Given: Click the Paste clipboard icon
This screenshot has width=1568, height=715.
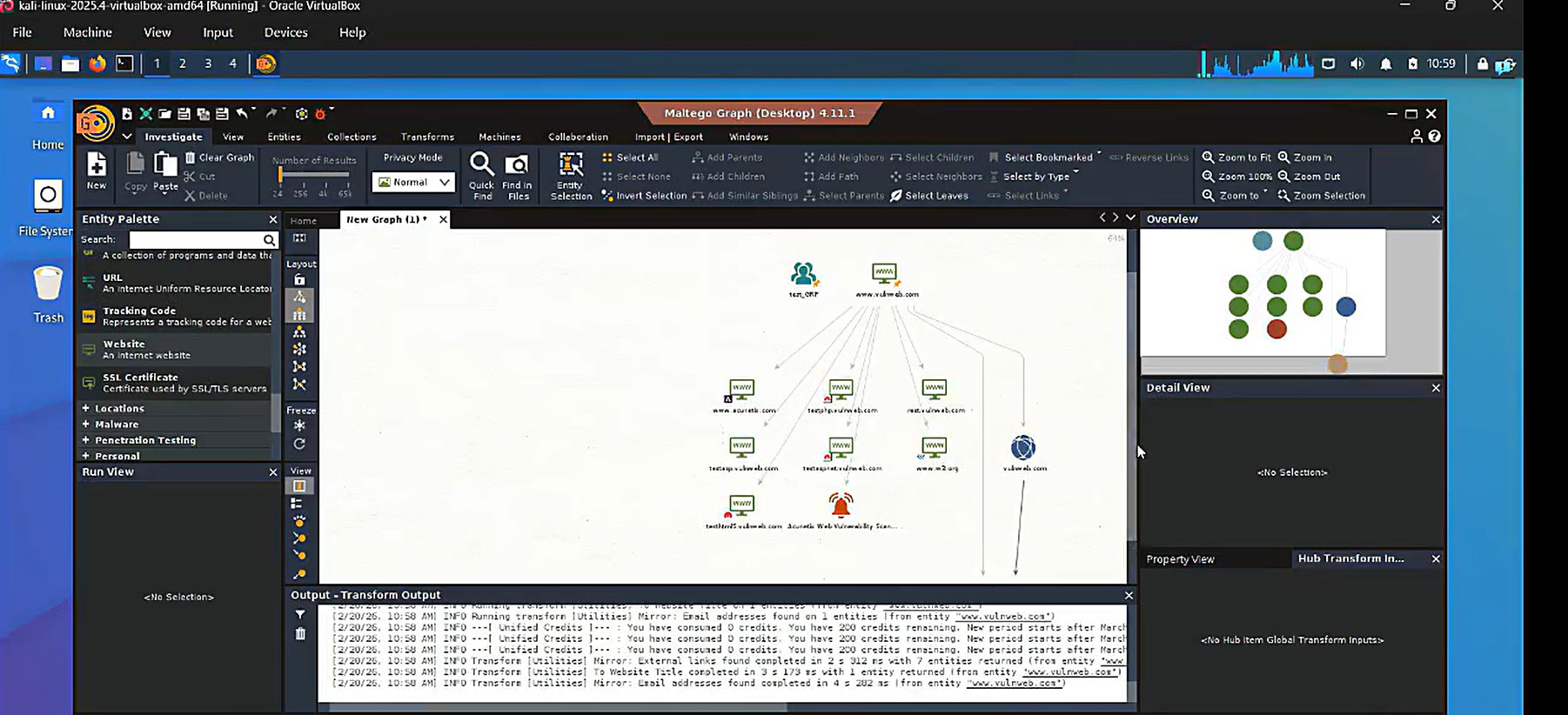Looking at the screenshot, I should click(165, 164).
